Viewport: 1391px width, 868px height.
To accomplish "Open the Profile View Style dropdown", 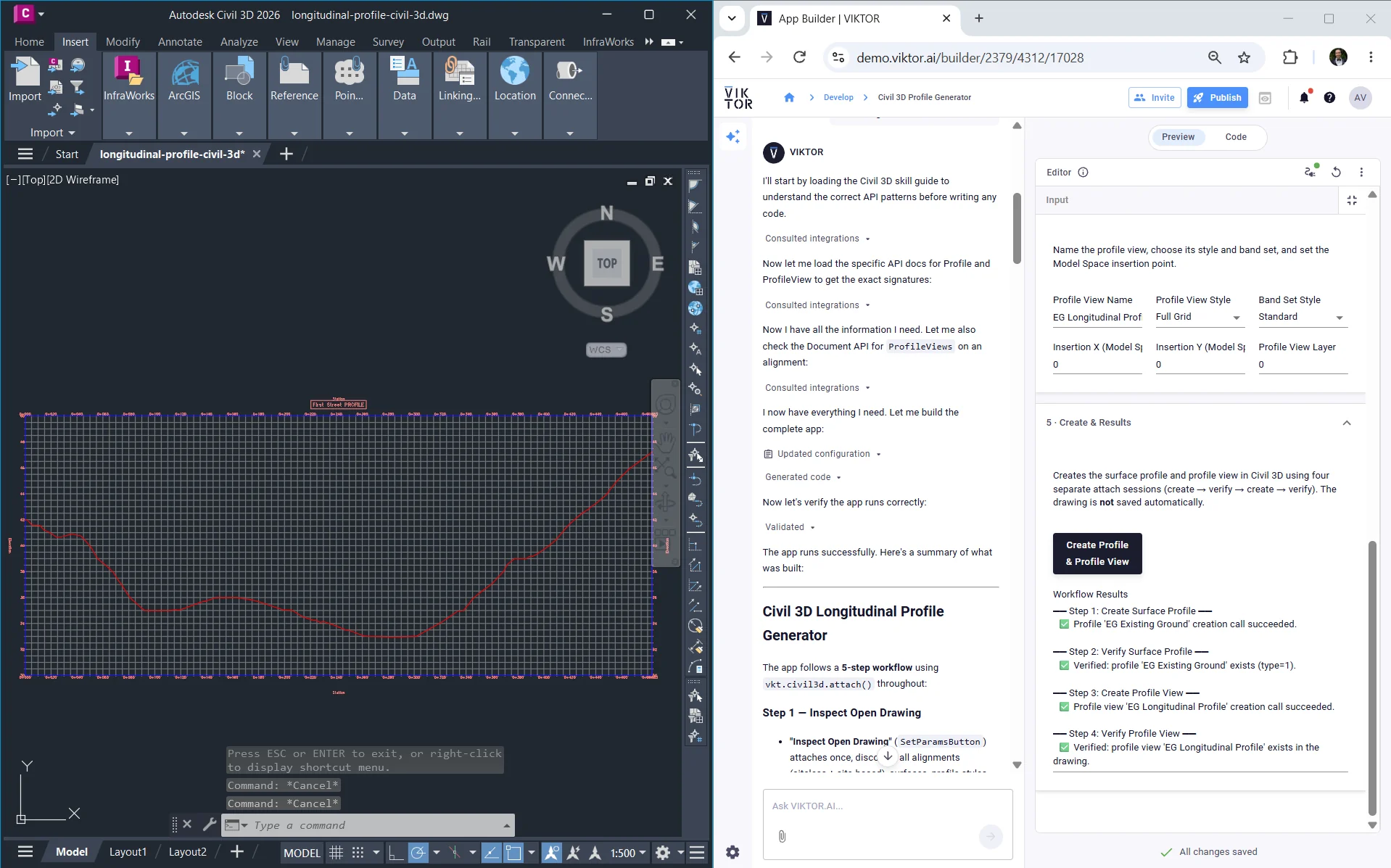I will tap(1200, 317).
